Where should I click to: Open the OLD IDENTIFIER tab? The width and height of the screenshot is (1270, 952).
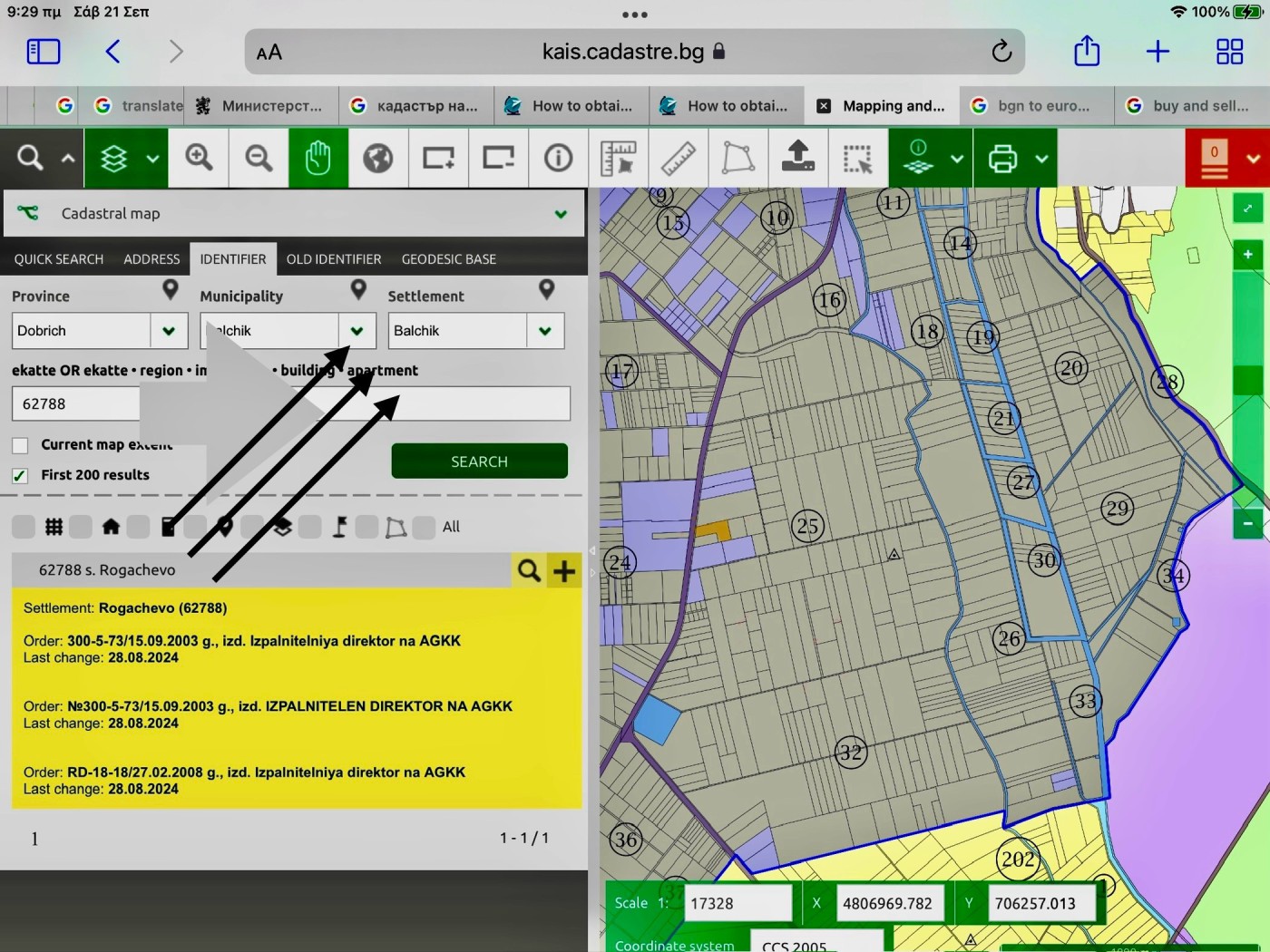334,259
